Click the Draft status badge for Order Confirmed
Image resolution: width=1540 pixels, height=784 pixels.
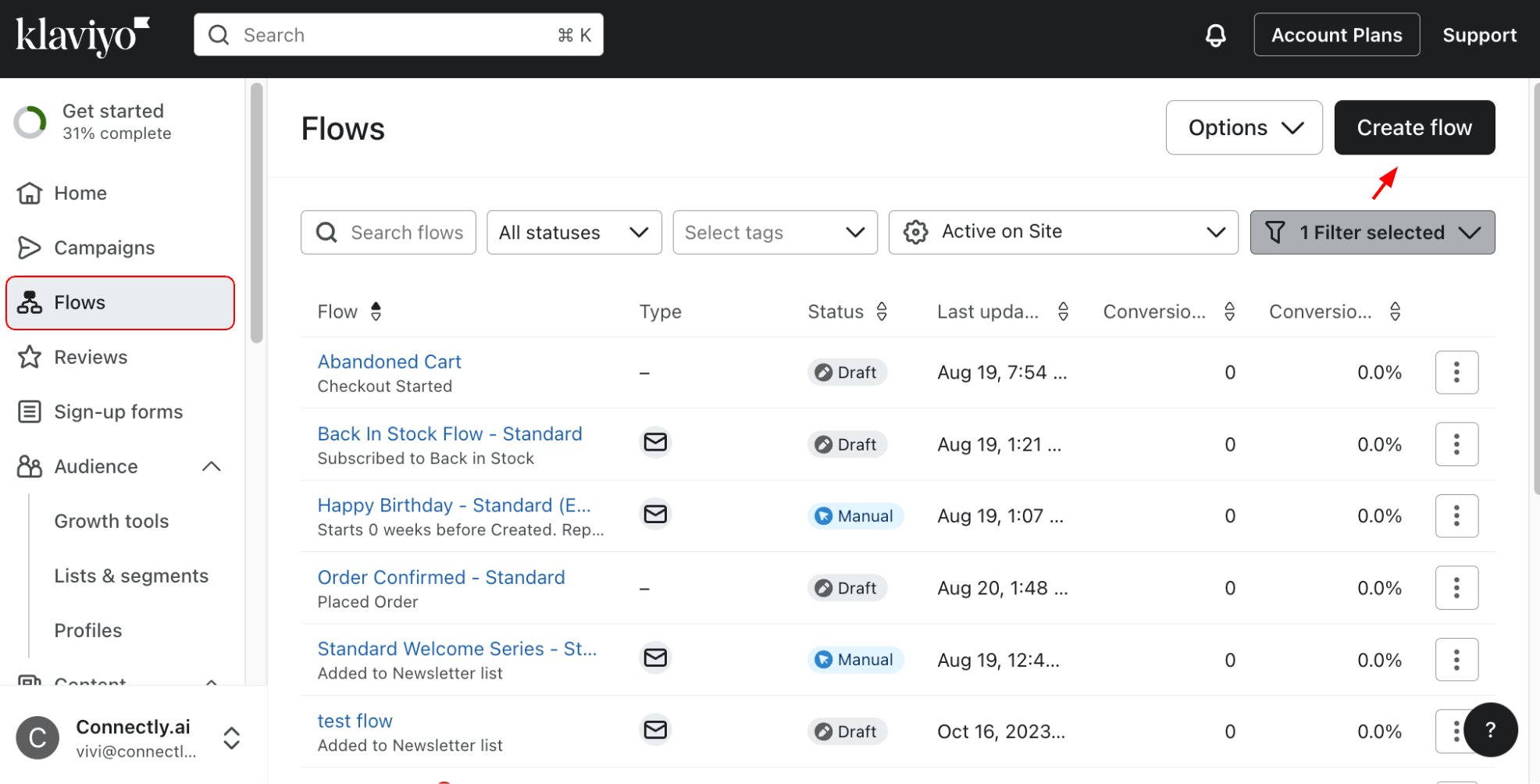point(847,588)
